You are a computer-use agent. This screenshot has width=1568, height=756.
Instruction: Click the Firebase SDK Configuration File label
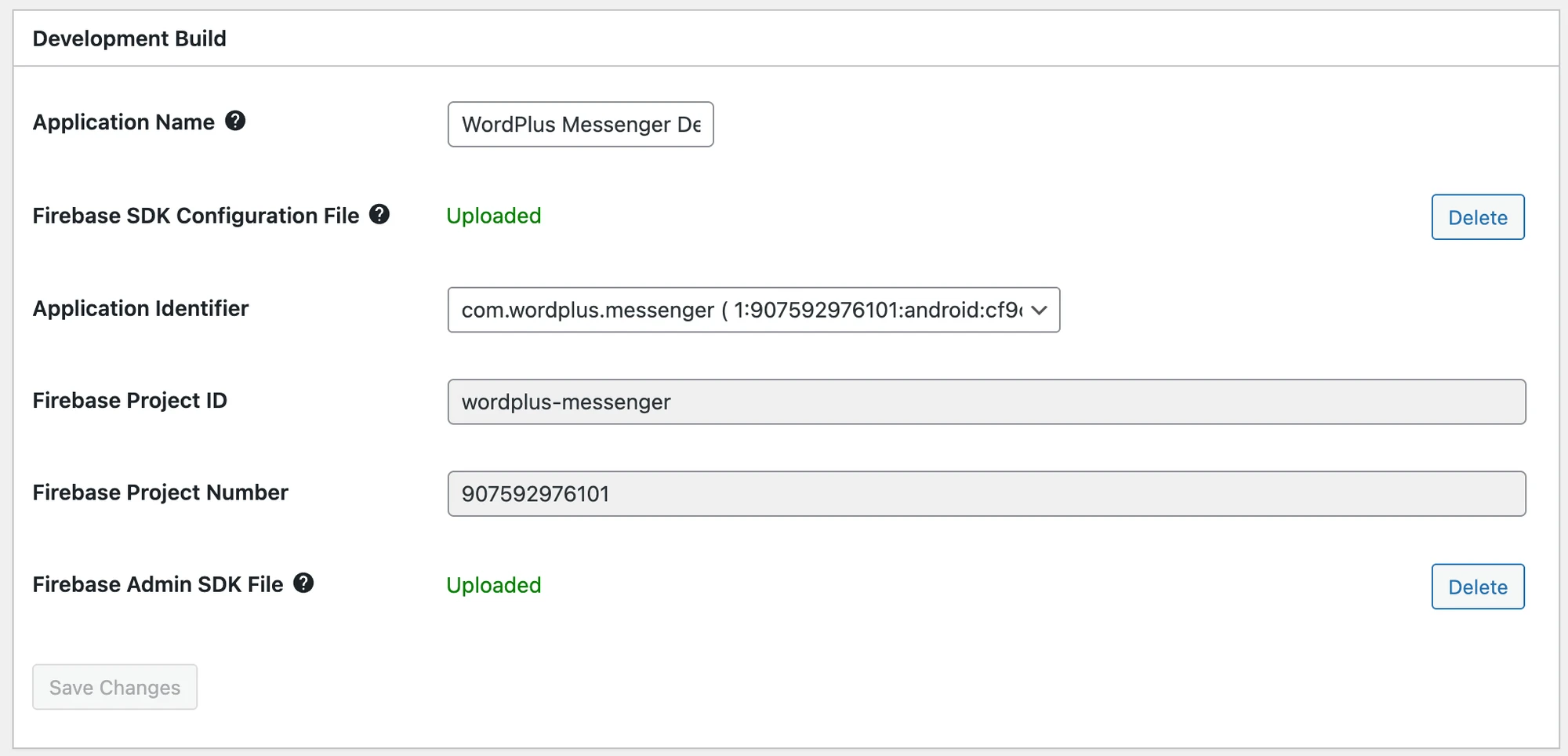[x=196, y=216]
